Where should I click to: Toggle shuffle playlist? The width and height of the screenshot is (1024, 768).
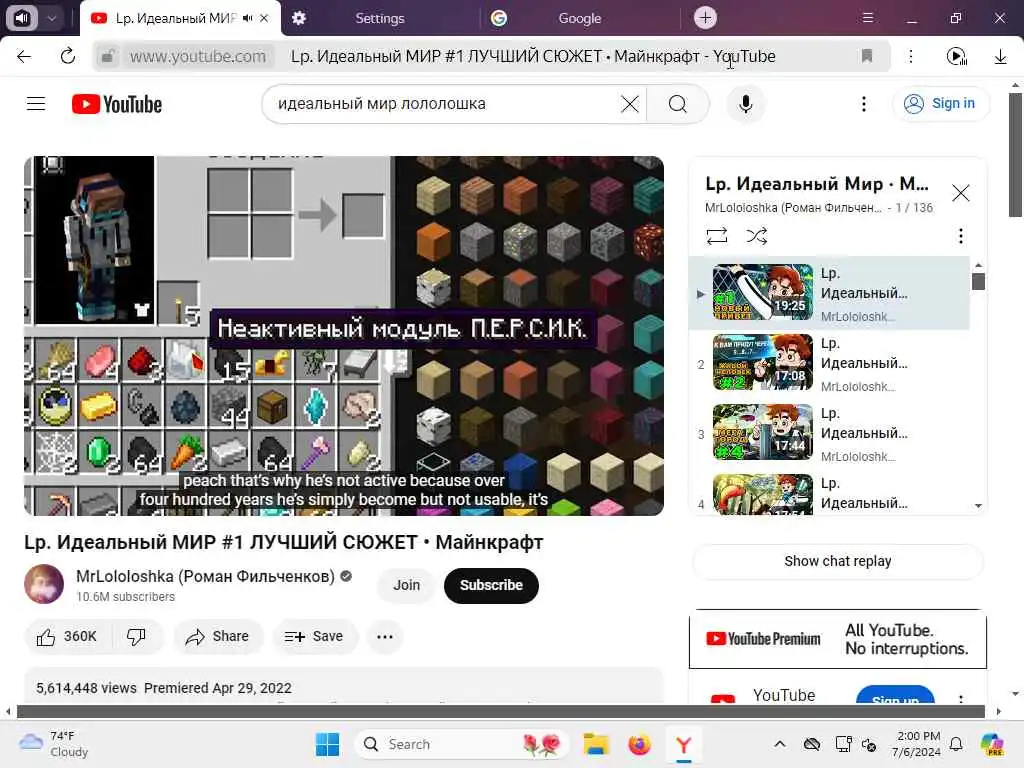pos(756,236)
